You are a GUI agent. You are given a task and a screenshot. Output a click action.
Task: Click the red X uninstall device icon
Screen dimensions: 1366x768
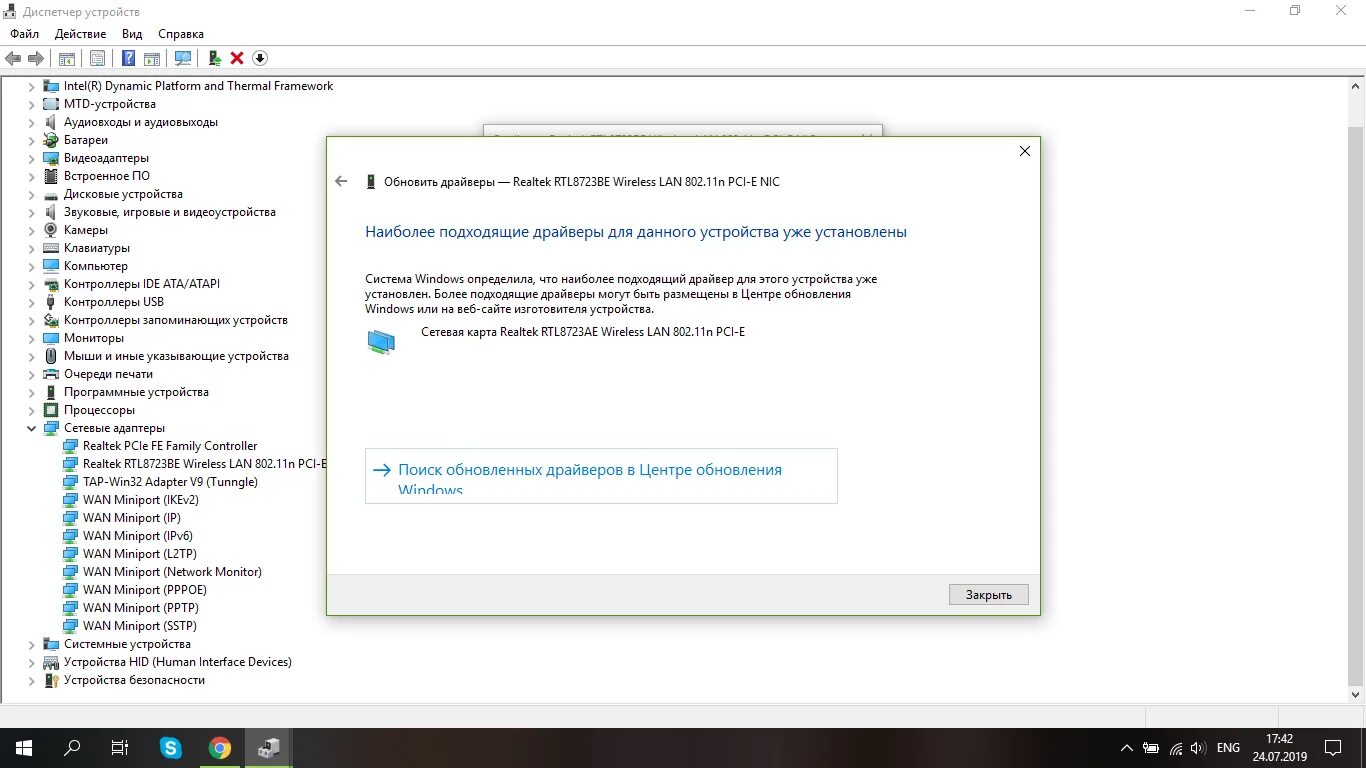pos(237,58)
